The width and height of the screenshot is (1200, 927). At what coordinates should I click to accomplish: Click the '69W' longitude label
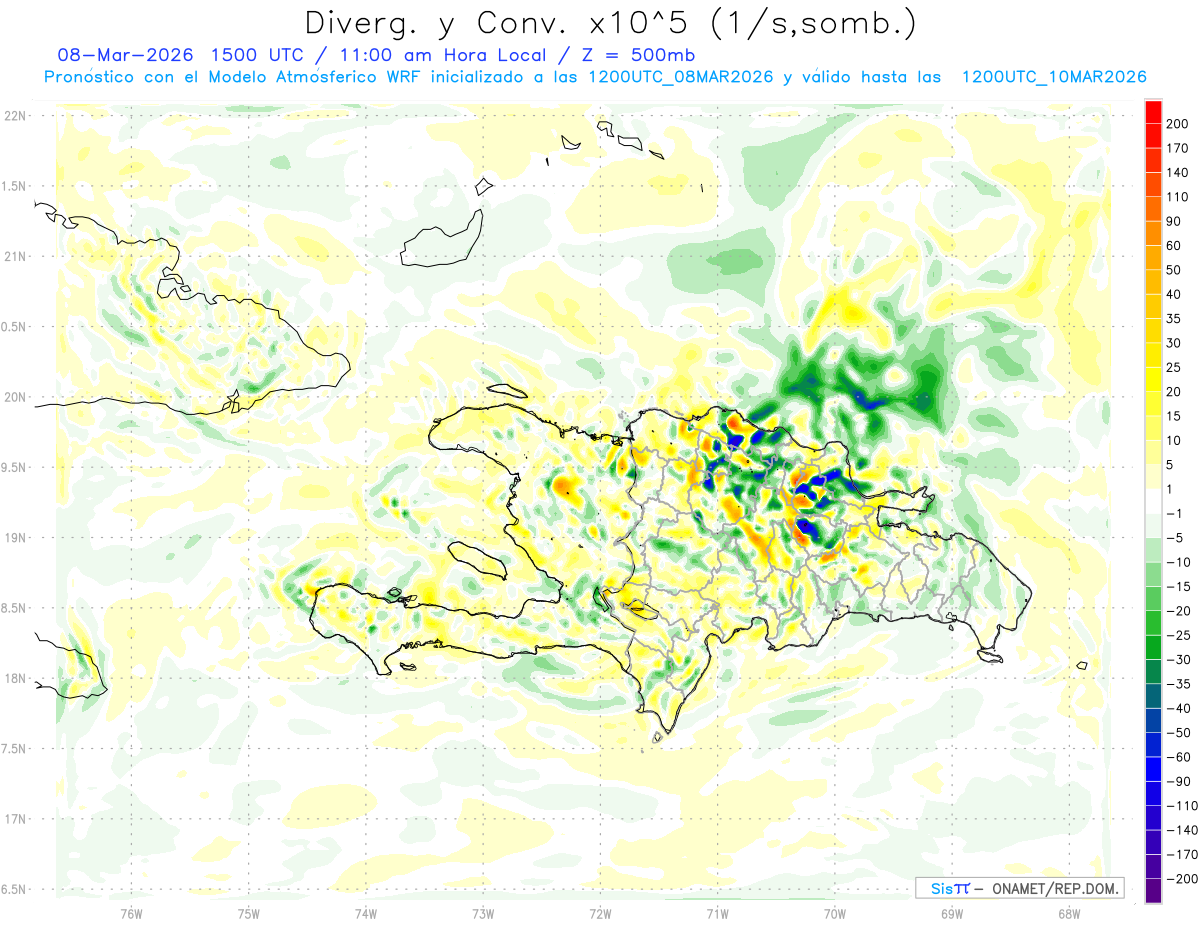(951, 913)
